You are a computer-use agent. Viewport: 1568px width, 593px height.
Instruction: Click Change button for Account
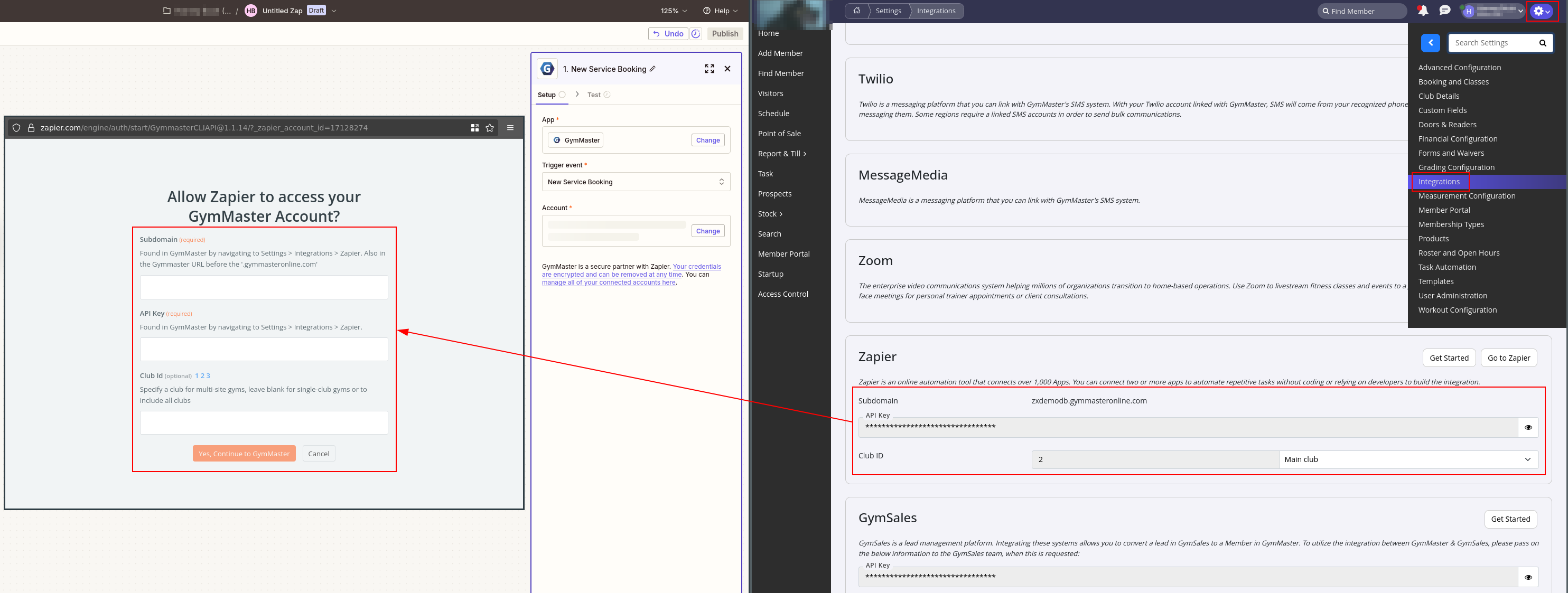pos(708,231)
